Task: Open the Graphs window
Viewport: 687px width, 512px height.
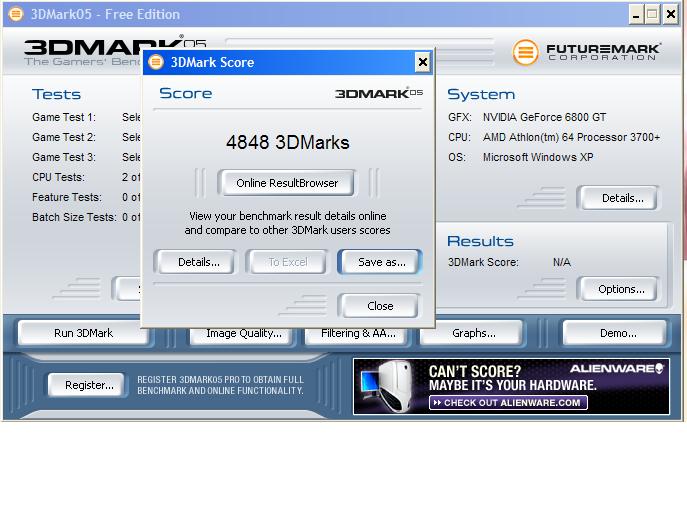Action: tap(472, 333)
